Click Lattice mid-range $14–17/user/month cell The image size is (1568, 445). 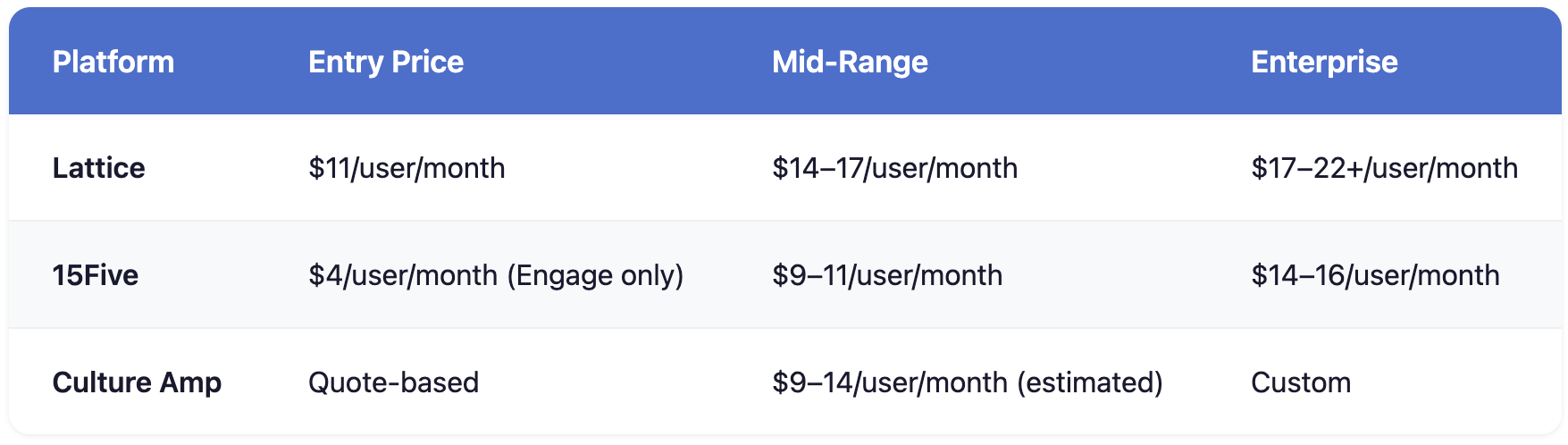click(x=894, y=168)
